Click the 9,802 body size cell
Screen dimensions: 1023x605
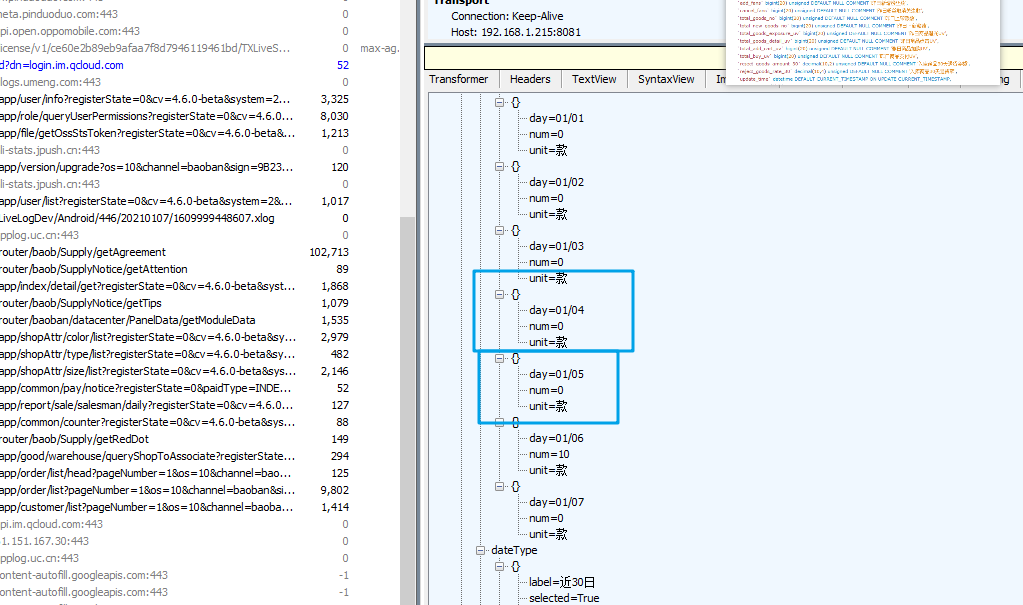334,489
